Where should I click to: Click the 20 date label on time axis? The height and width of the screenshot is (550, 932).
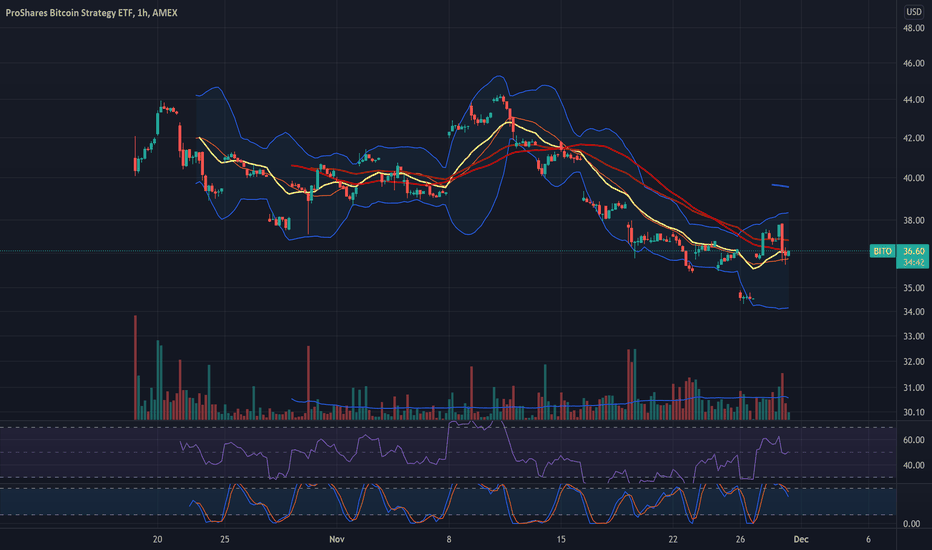click(x=158, y=539)
